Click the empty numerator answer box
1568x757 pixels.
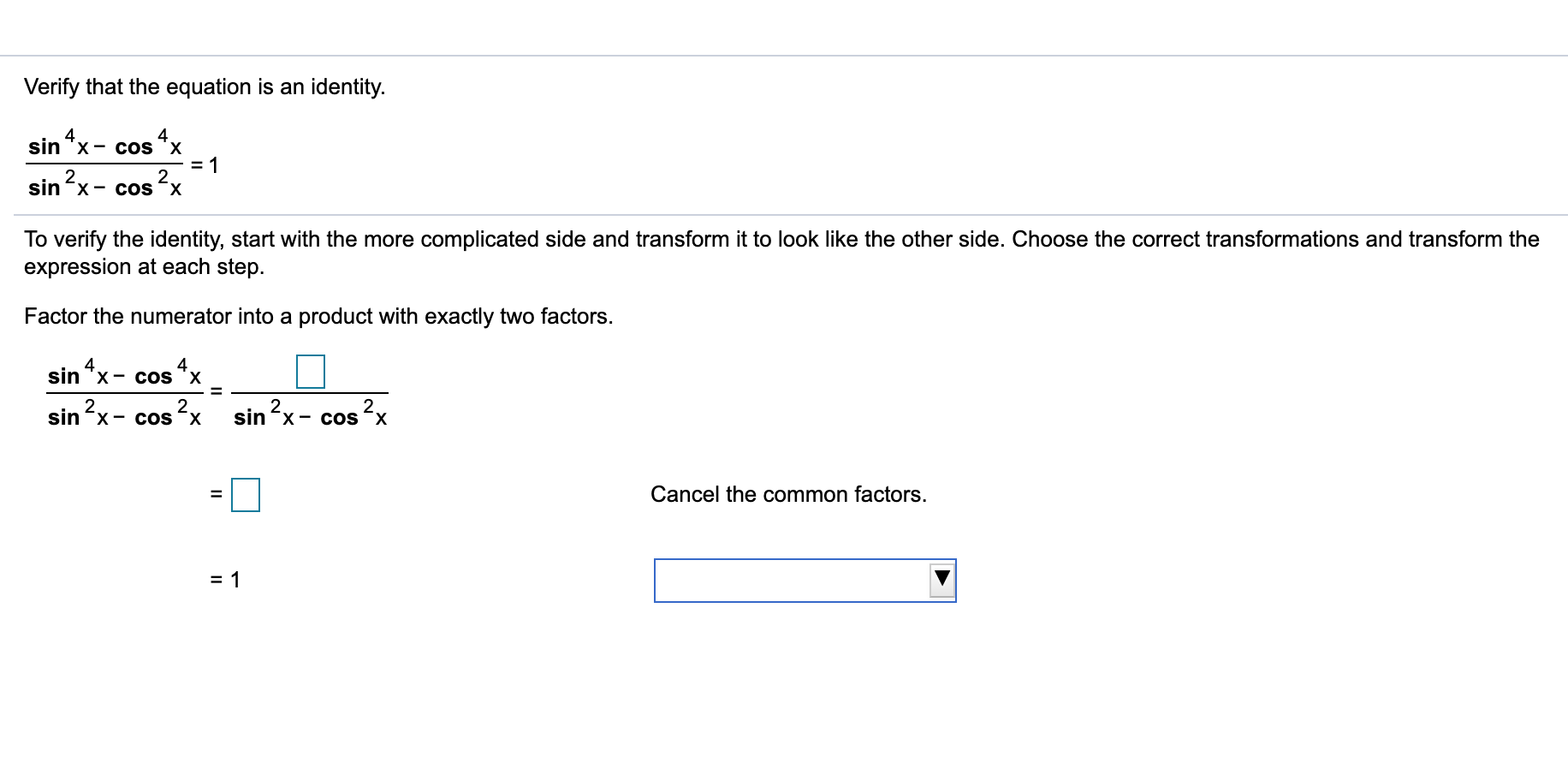coord(311,372)
